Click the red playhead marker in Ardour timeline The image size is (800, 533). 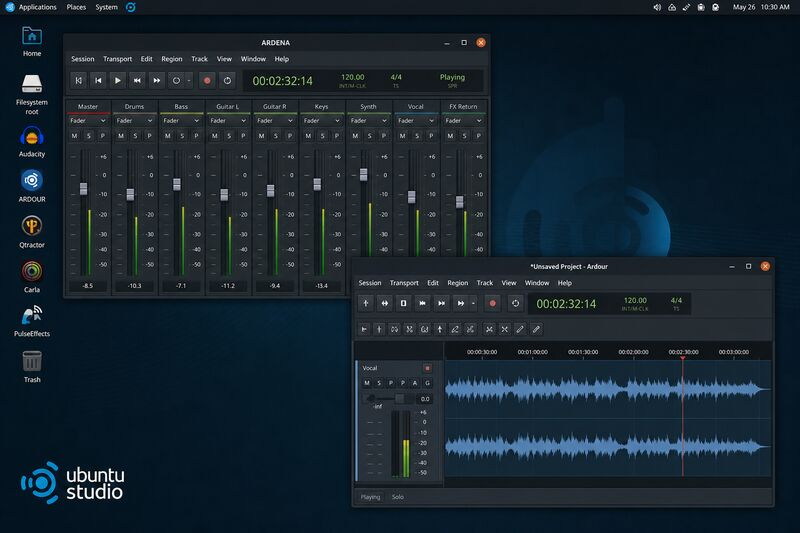(683, 359)
